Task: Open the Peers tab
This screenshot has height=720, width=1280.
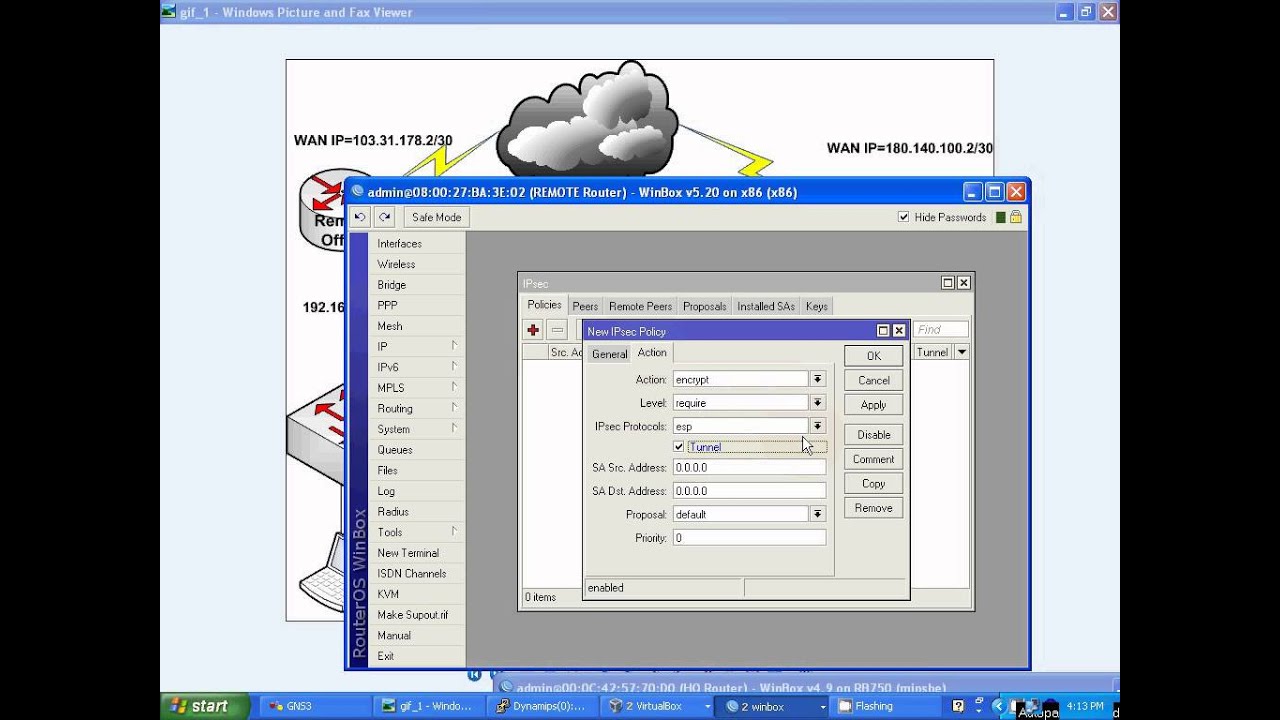Action: [585, 306]
